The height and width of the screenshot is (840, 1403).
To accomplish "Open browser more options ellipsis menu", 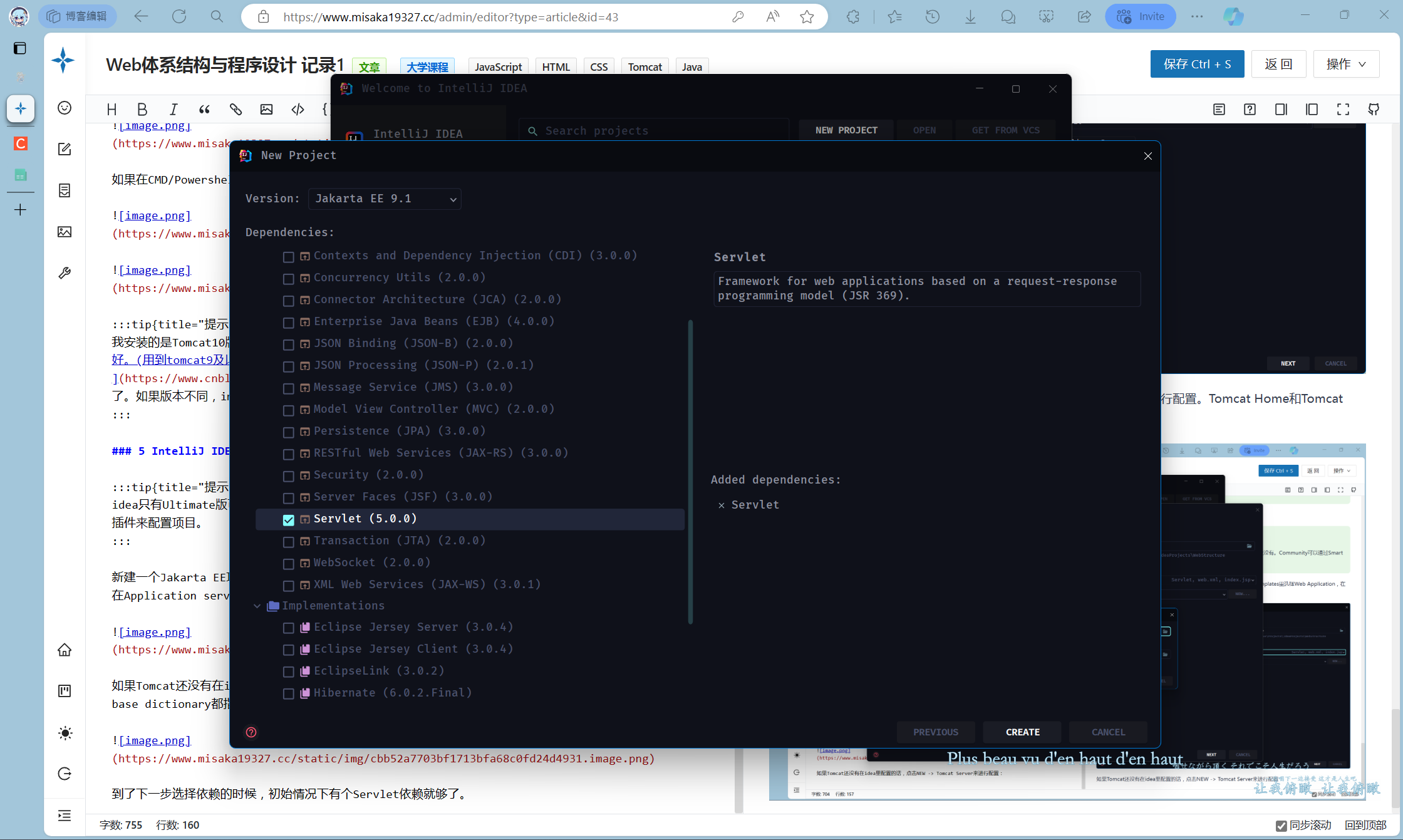I will pyautogui.click(x=1197, y=17).
